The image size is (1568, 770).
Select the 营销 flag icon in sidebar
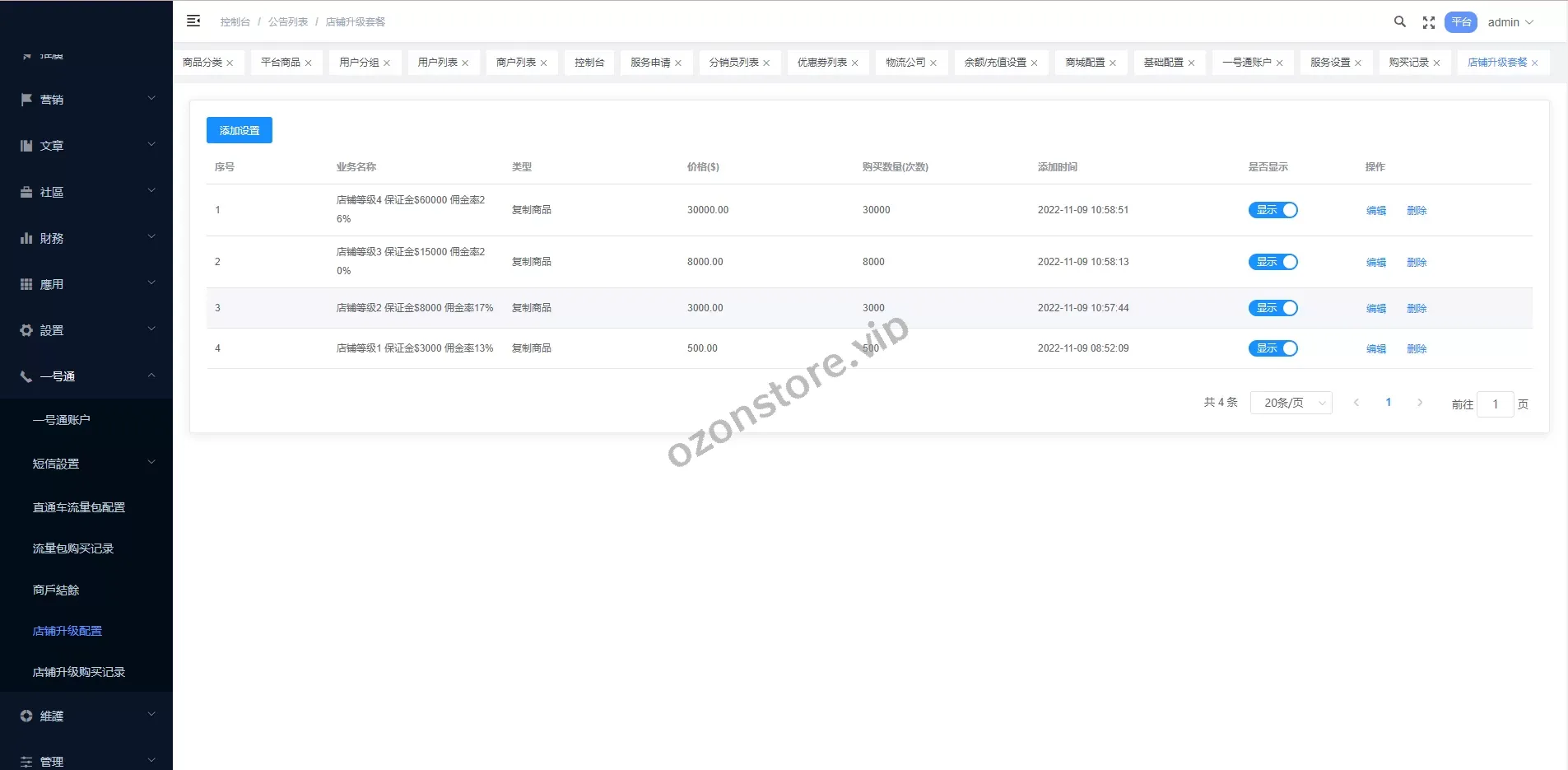27,99
